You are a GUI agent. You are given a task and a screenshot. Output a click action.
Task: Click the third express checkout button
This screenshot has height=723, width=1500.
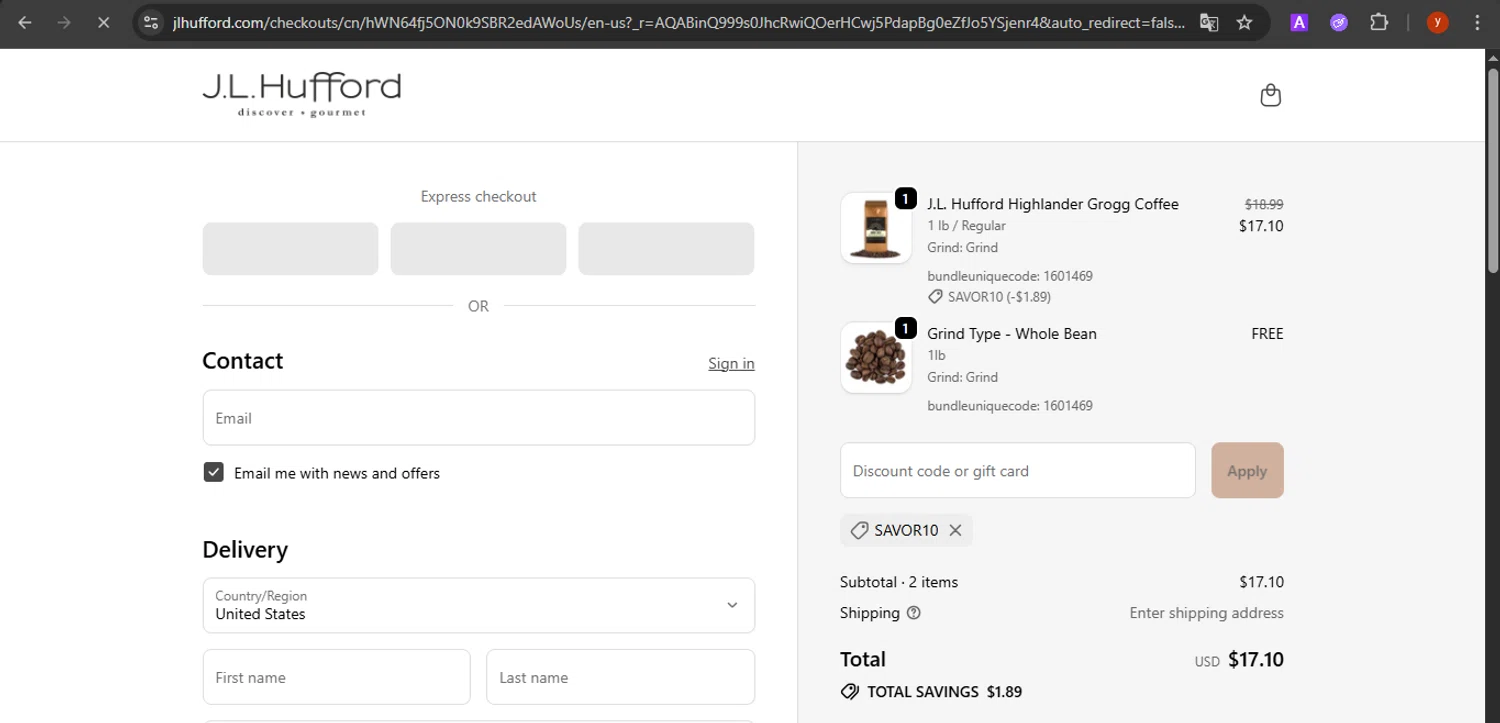pos(666,248)
